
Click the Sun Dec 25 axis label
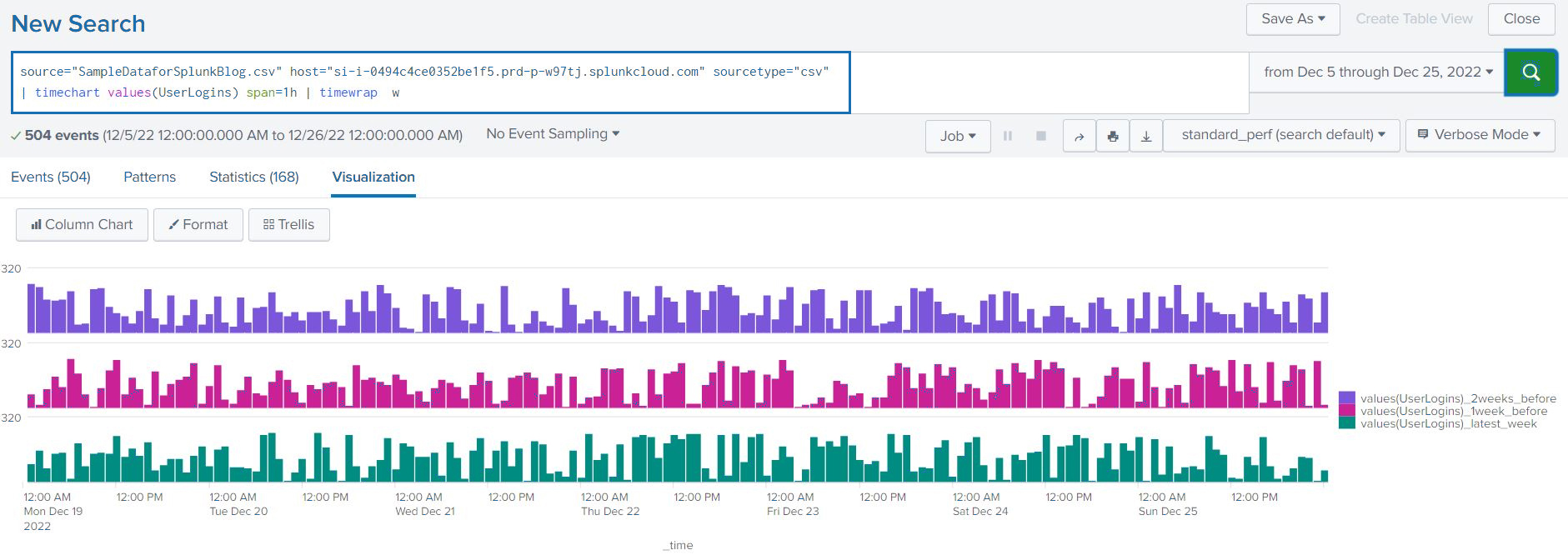[x=1168, y=512]
